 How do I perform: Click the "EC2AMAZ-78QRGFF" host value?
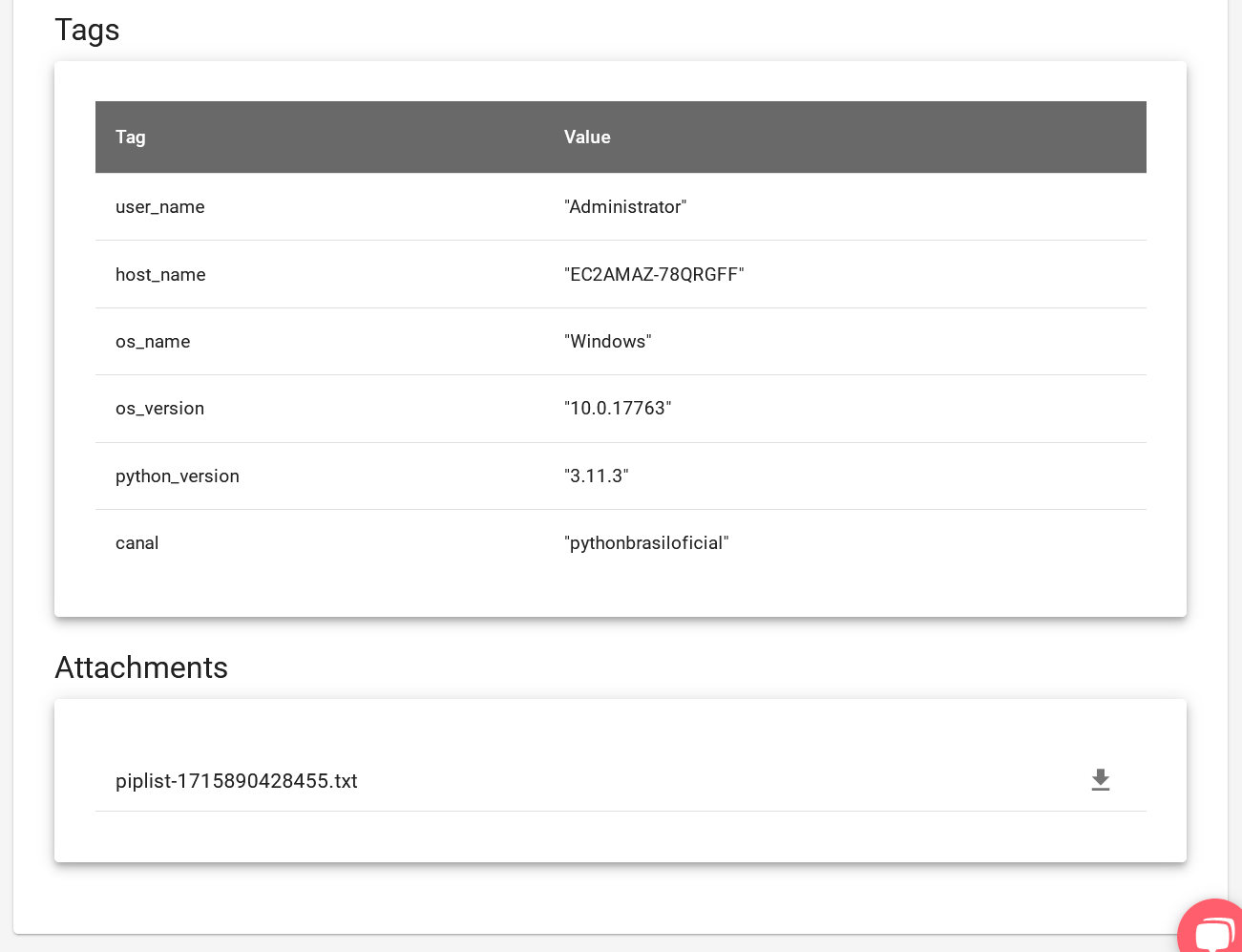click(654, 275)
